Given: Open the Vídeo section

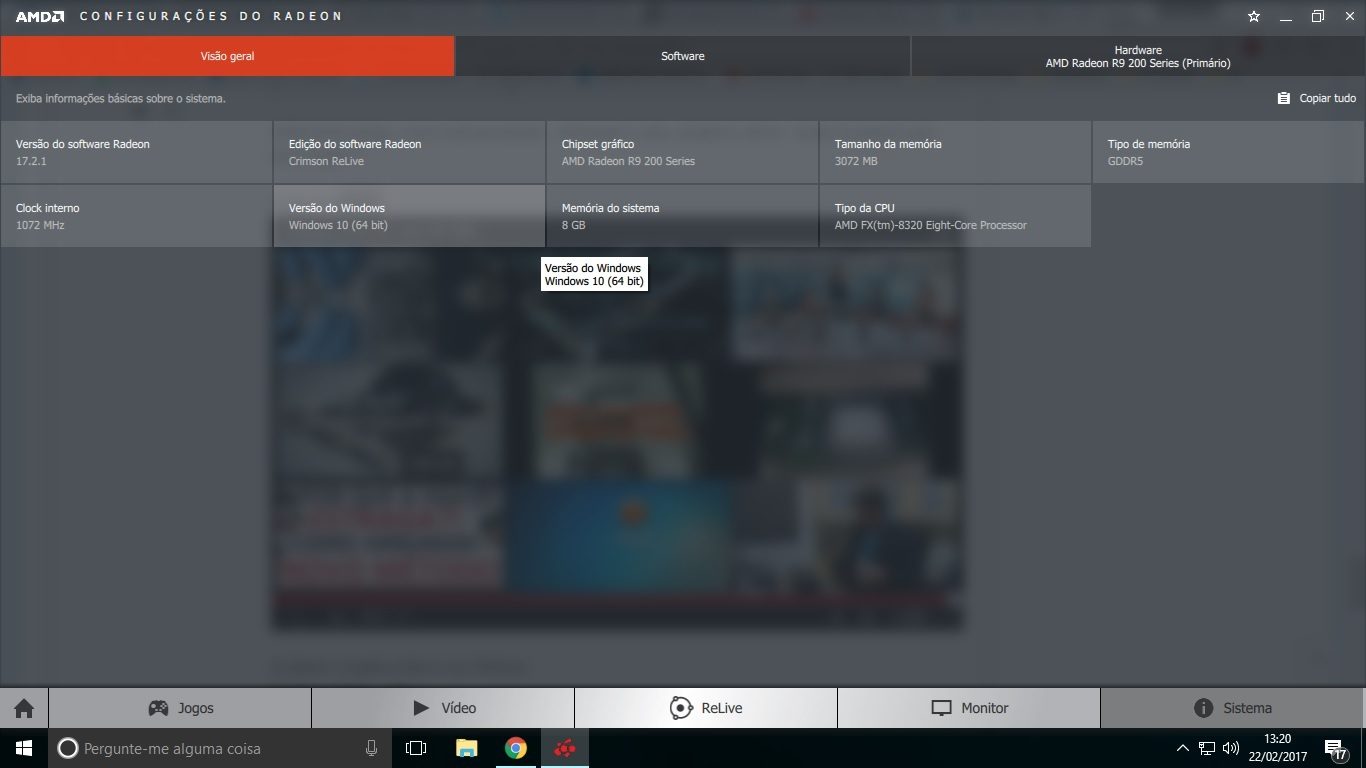Looking at the screenshot, I should click(x=443, y=708).
